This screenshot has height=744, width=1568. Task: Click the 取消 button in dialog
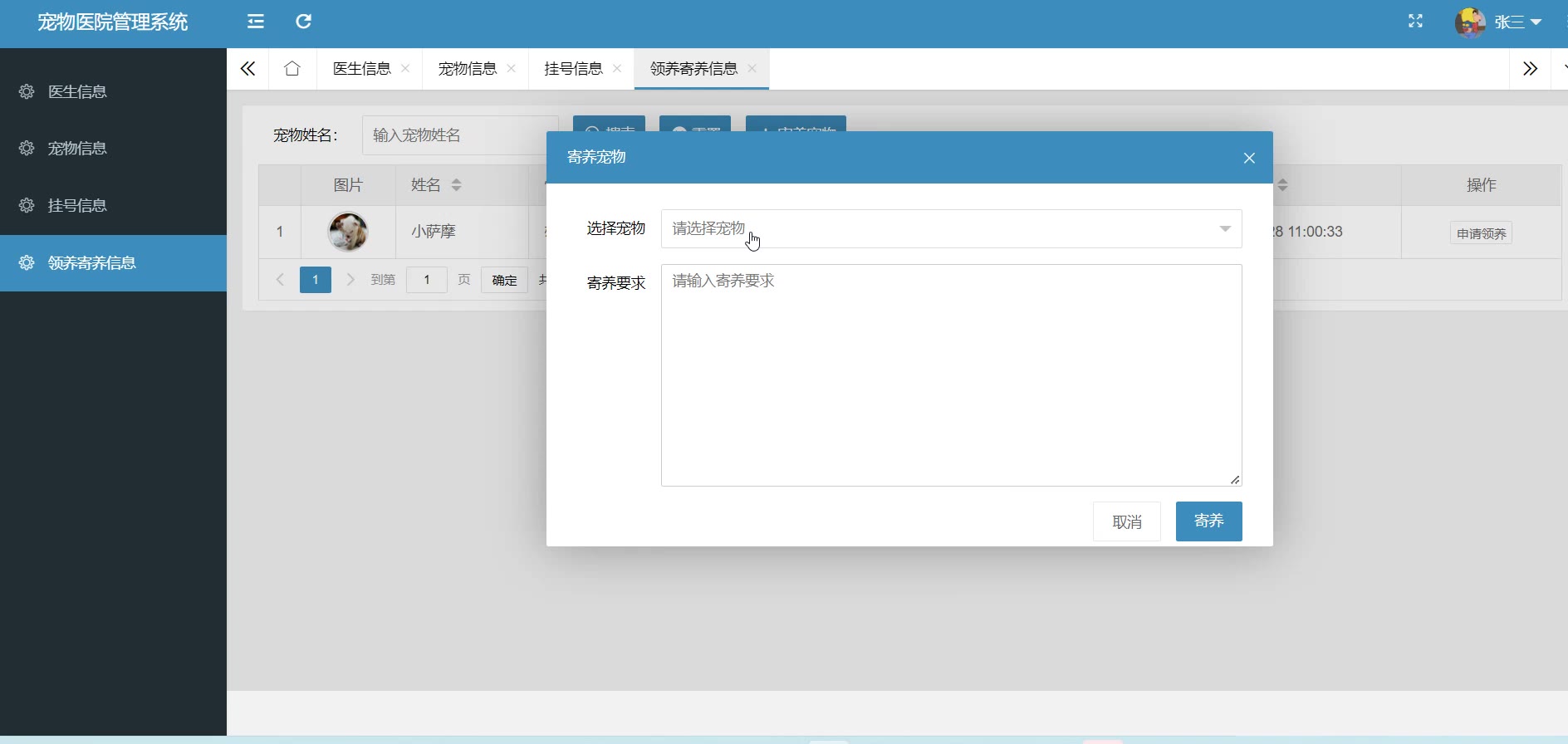(1126, 522)
